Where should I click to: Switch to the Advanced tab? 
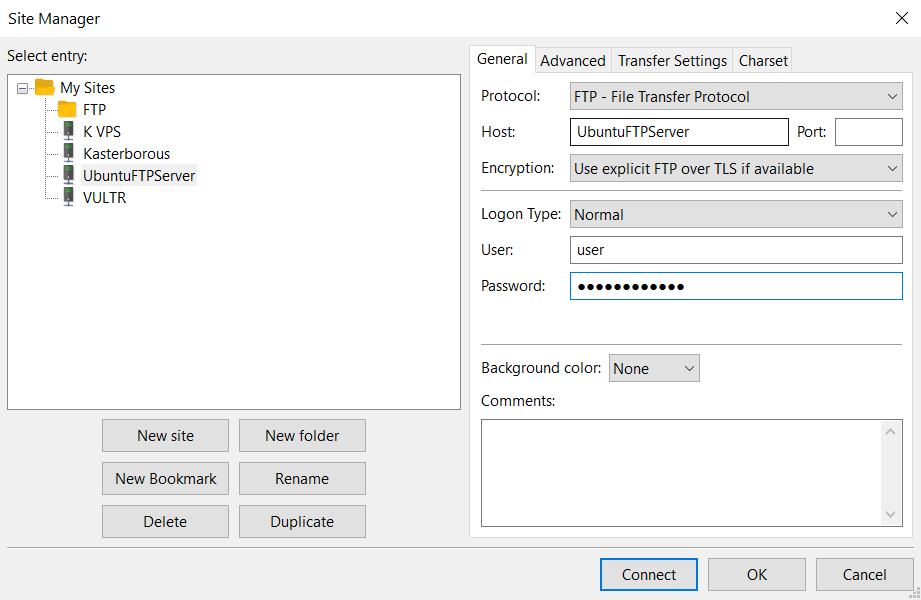click(x=572, y=60)
